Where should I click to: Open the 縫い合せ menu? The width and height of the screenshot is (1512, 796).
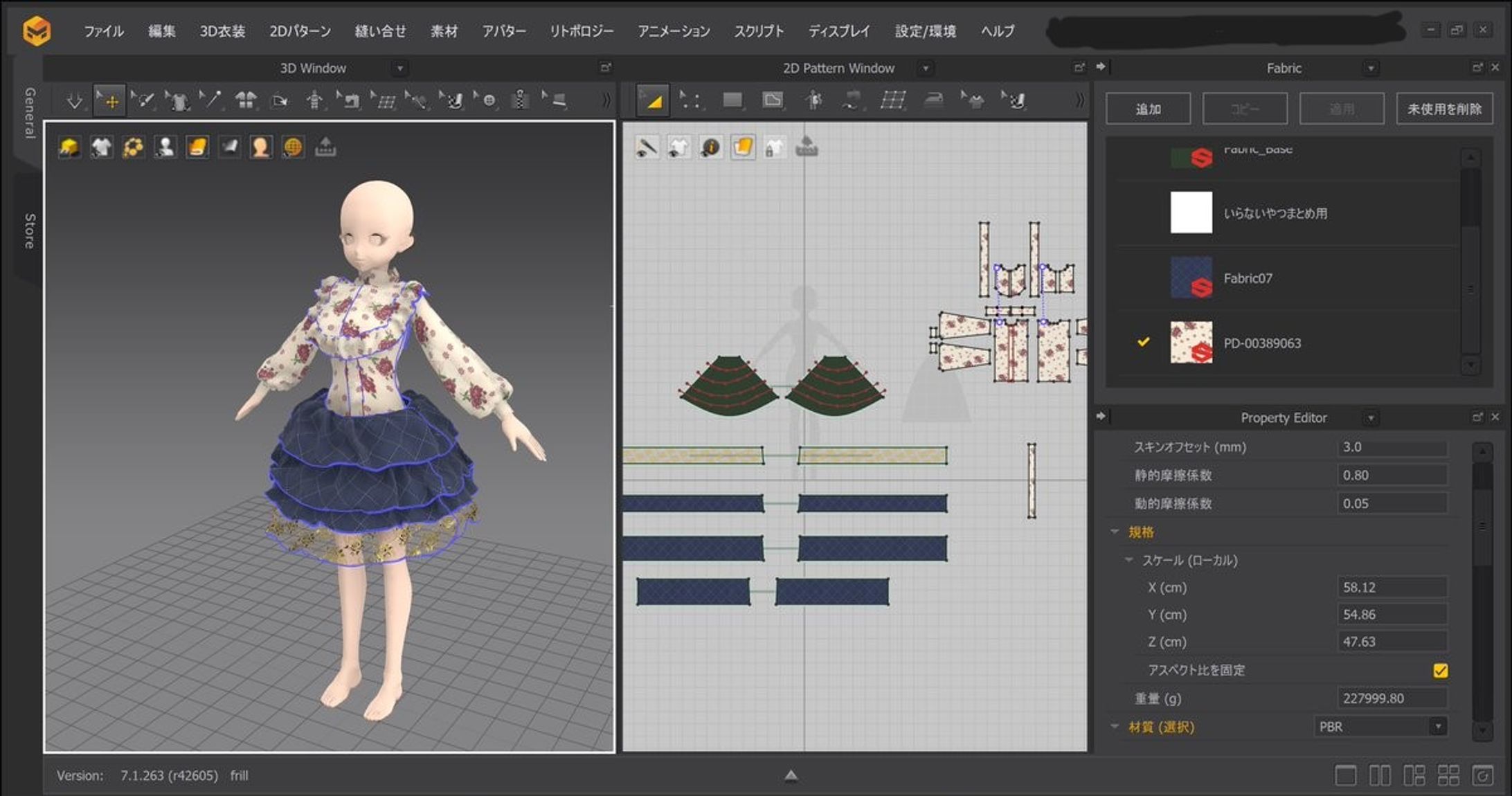click(380, 31)
